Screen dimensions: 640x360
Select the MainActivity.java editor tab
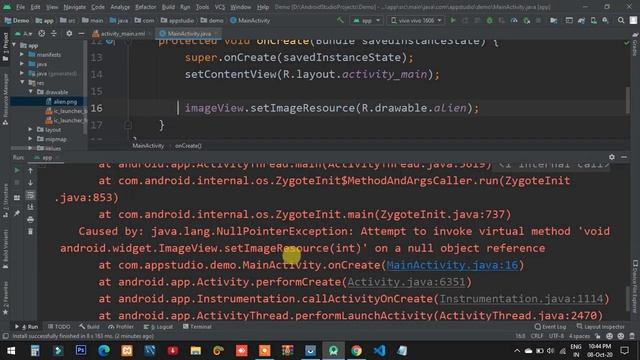(x=189, y=33)
